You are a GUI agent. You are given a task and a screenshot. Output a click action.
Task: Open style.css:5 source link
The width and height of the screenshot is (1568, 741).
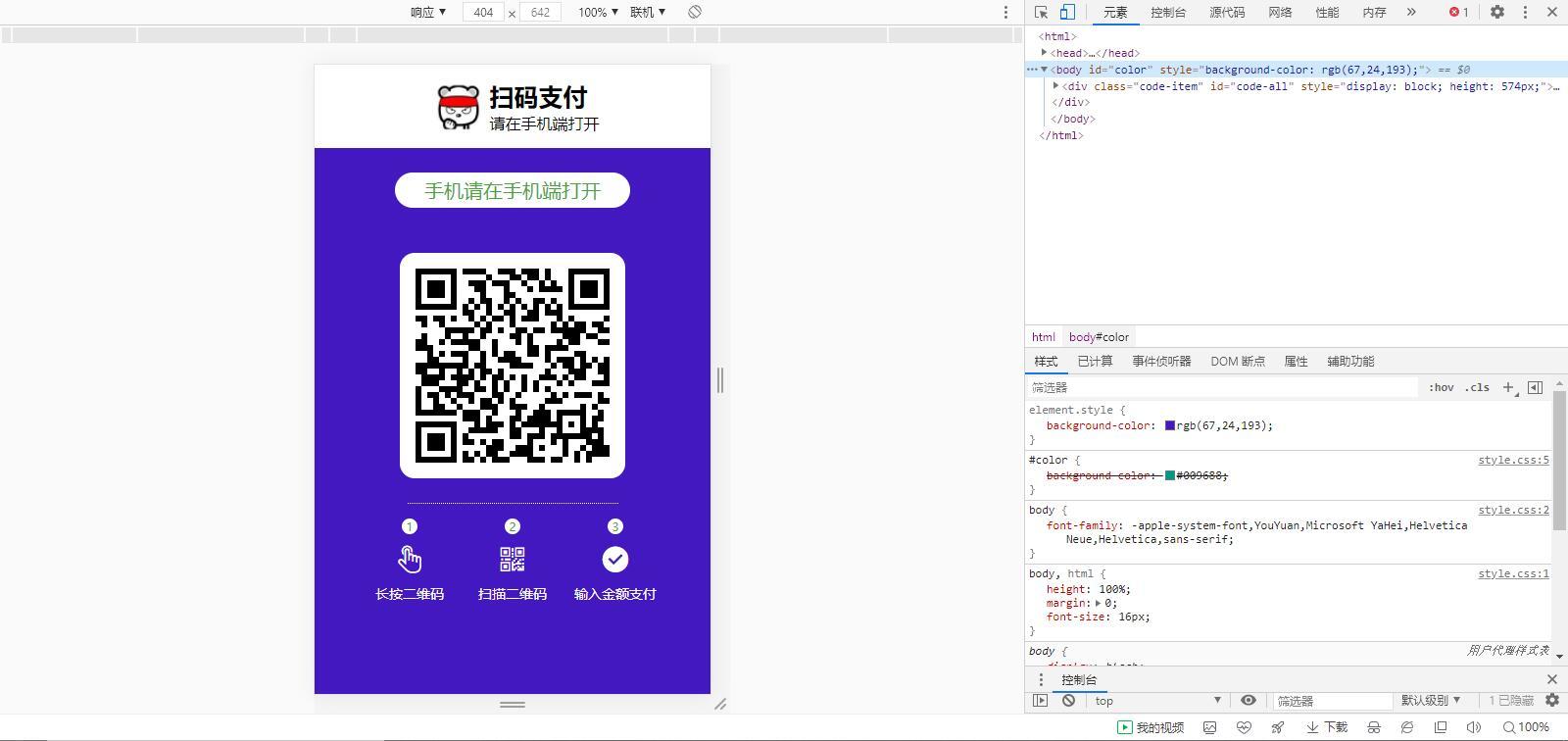click(x=1513, y=460)
